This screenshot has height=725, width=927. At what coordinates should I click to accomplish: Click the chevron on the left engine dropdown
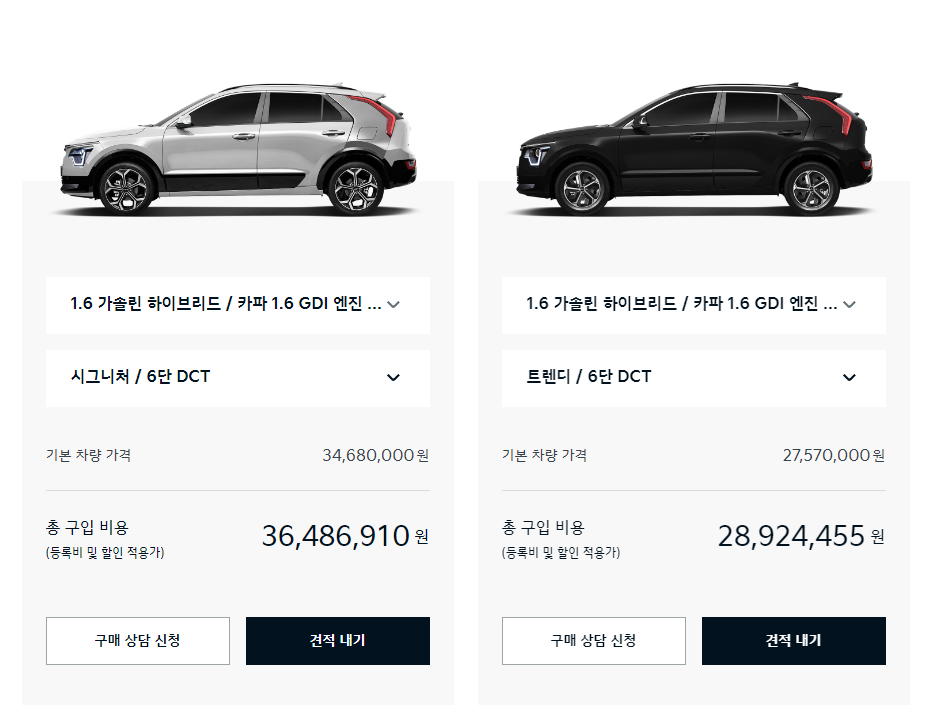click(x=394, y=304)
